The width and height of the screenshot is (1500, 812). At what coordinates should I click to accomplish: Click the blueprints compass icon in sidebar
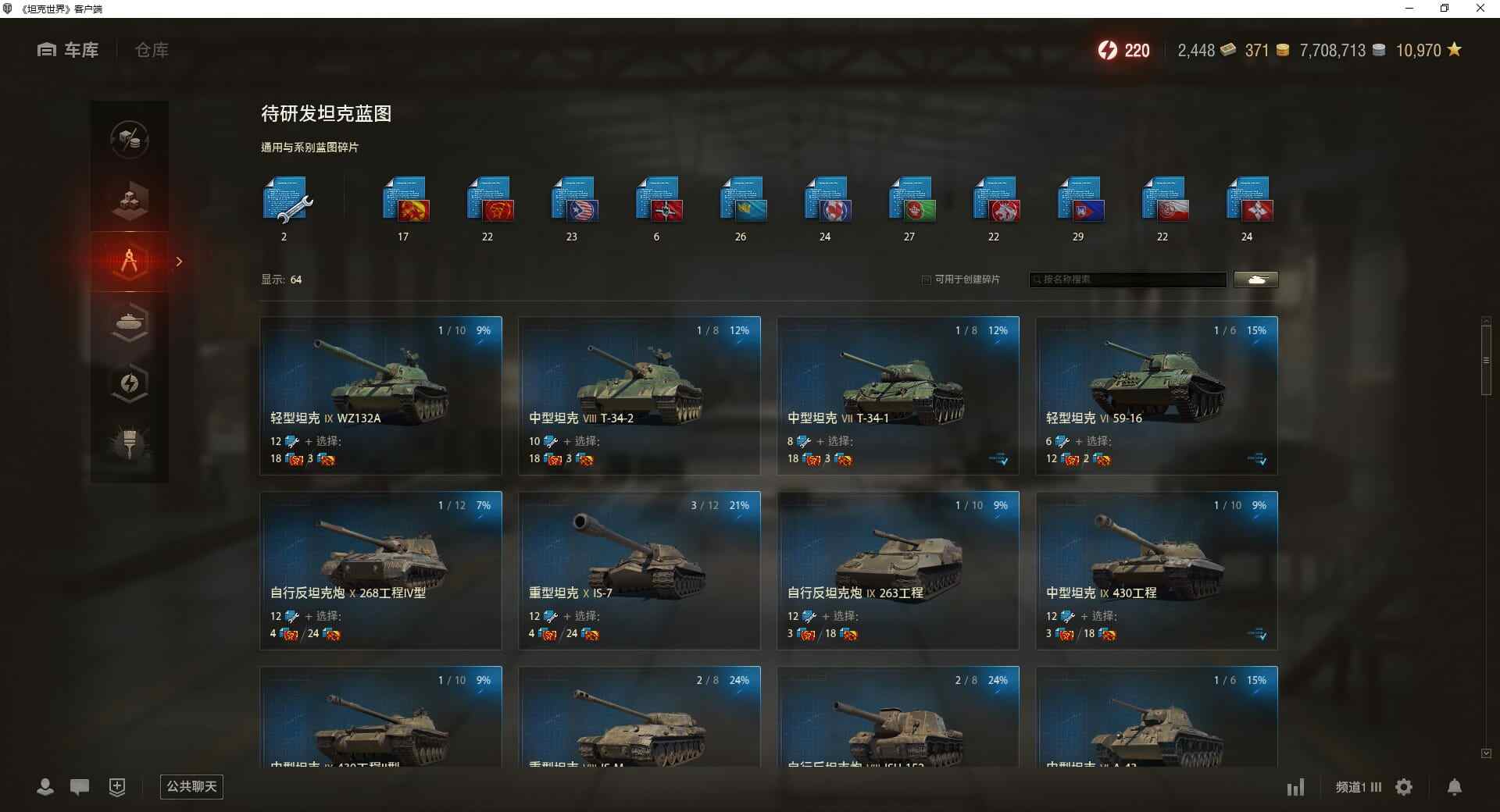pos(130,262)
